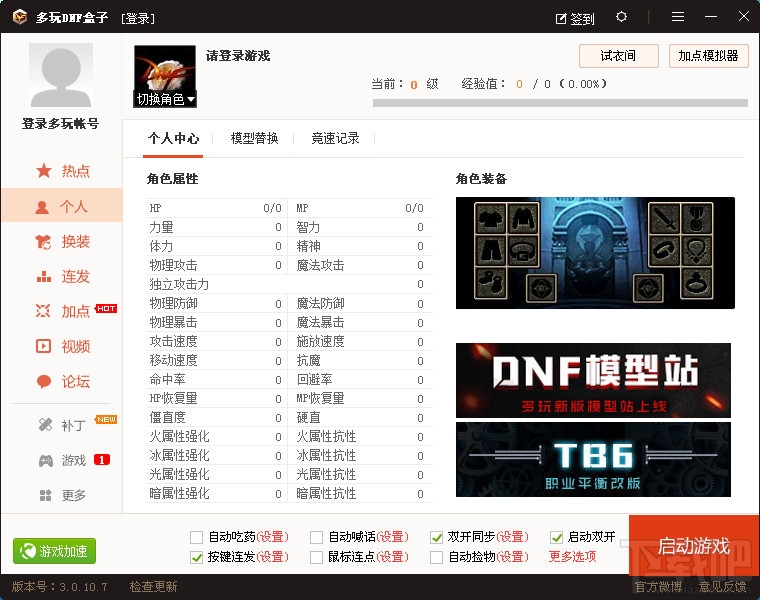The height and width of the screenshot is (600, 760).
Task: Click the 多玩DNF盒子 logo icon
Action: pyautogui.click(x=20, y=17)
